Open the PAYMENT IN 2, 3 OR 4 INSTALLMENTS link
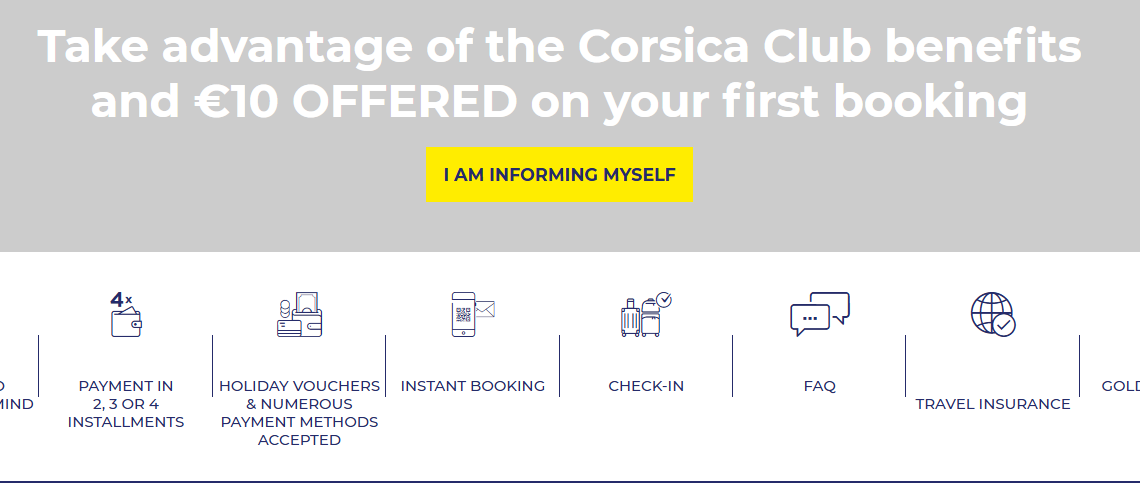 coord(126,404)
